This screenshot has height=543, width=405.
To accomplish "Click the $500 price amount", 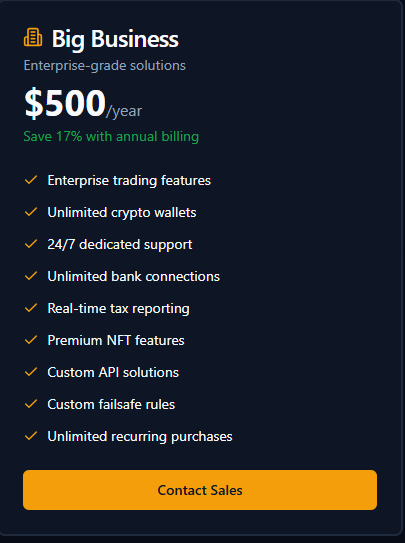I will (x=65, y=103).
